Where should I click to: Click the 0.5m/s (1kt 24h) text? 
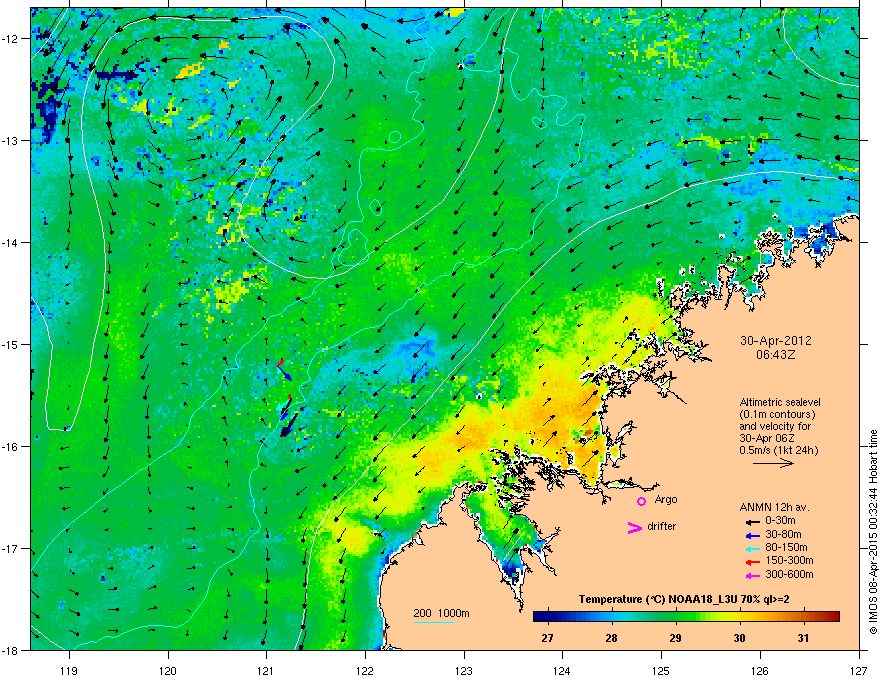[x=778, y=450]
